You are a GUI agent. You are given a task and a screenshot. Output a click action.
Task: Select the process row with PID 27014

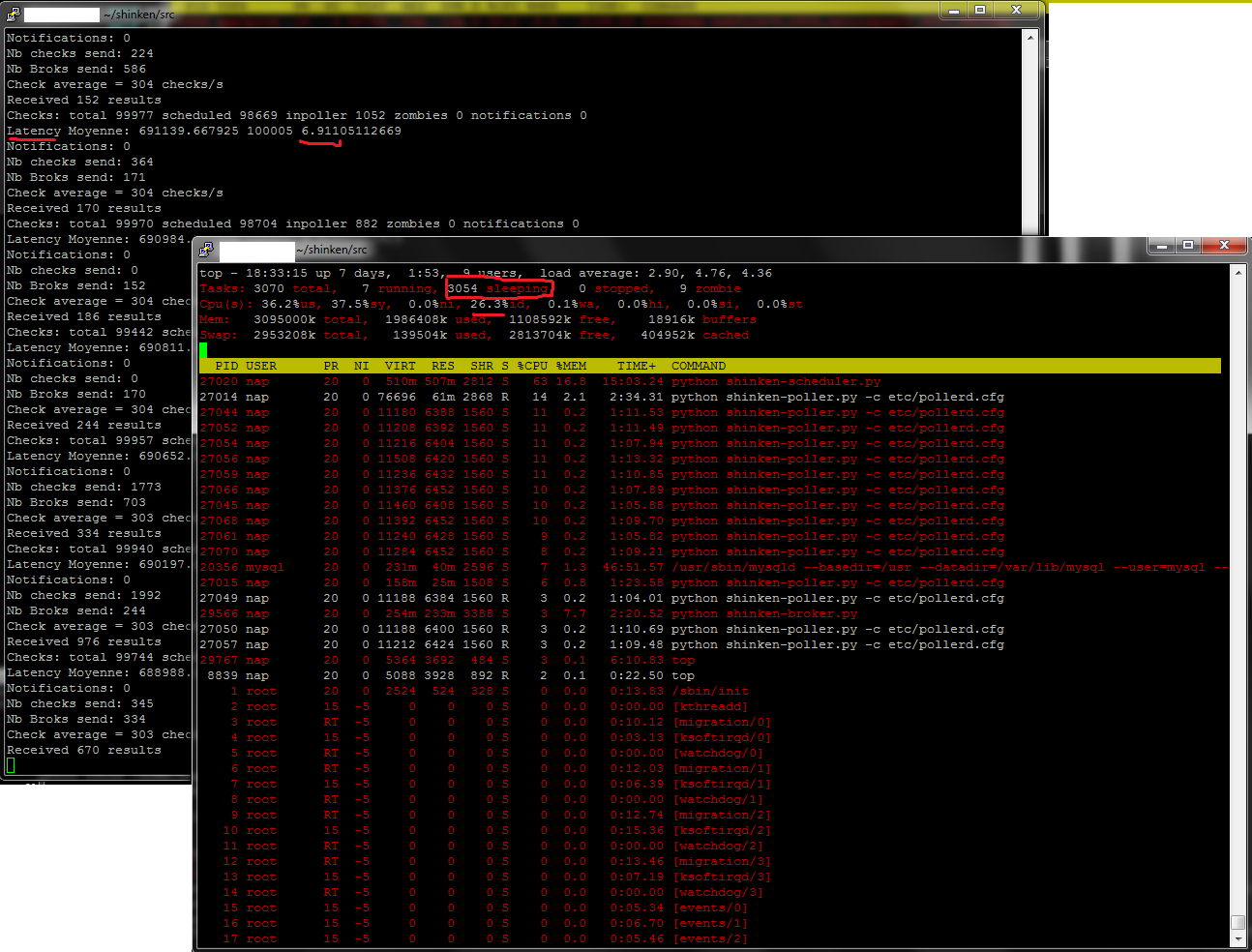602,397
